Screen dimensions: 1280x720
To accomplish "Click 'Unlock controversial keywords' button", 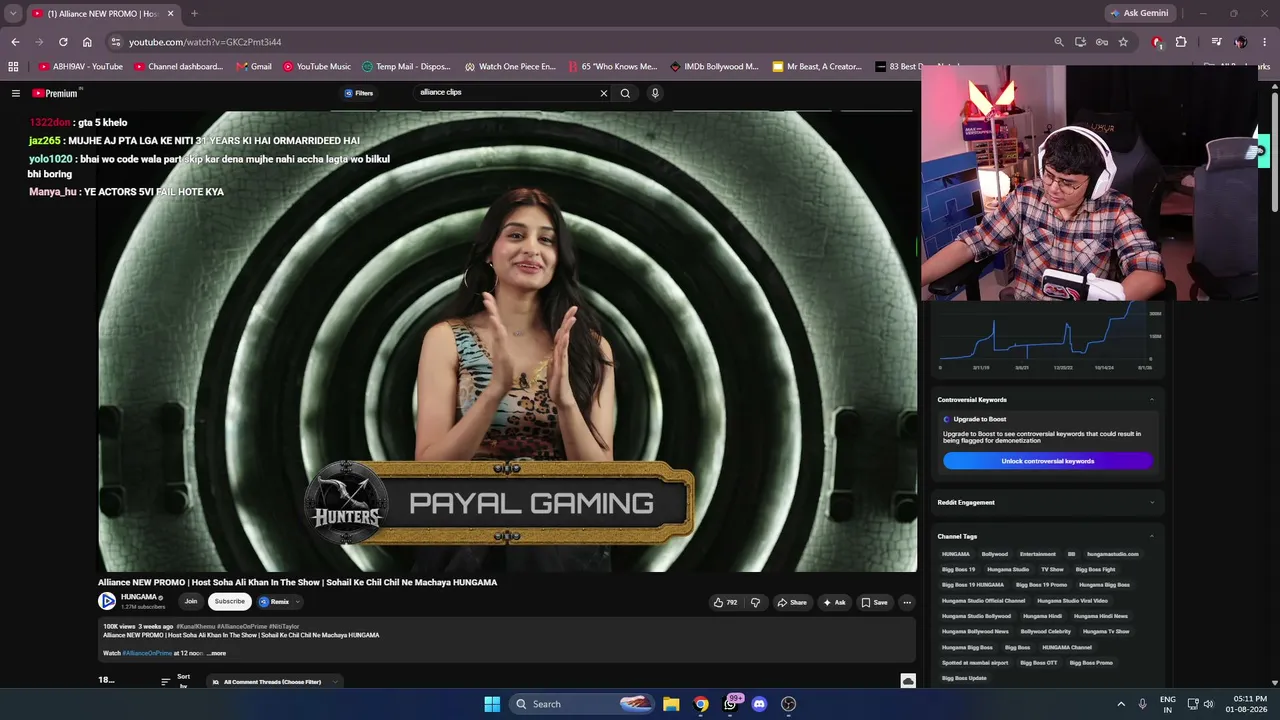I will coord(1047,461).
